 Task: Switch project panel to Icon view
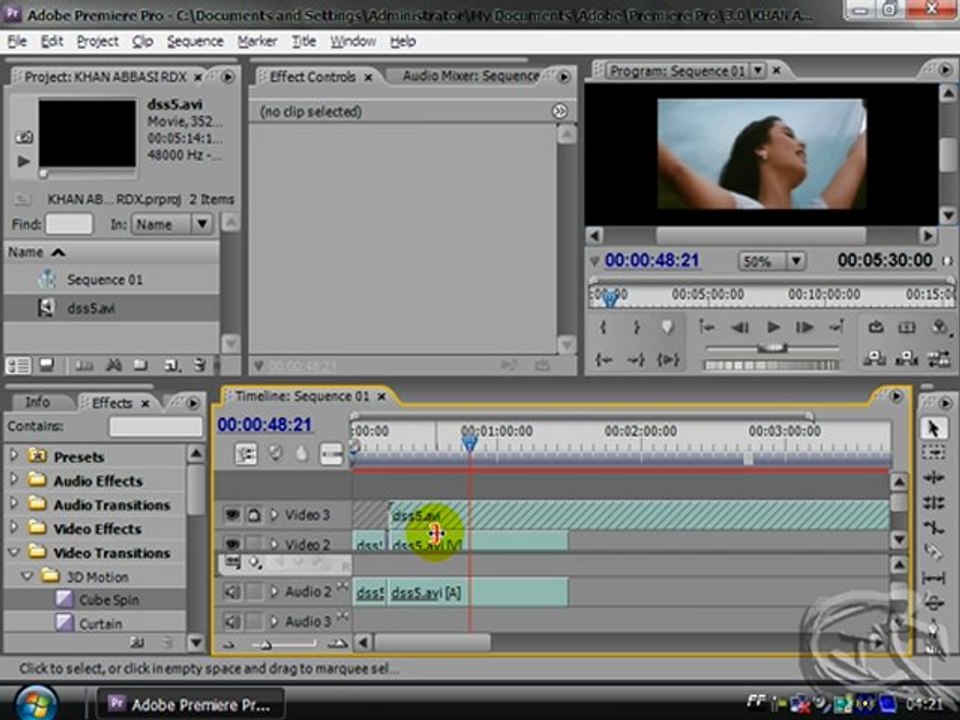point(46,366)
